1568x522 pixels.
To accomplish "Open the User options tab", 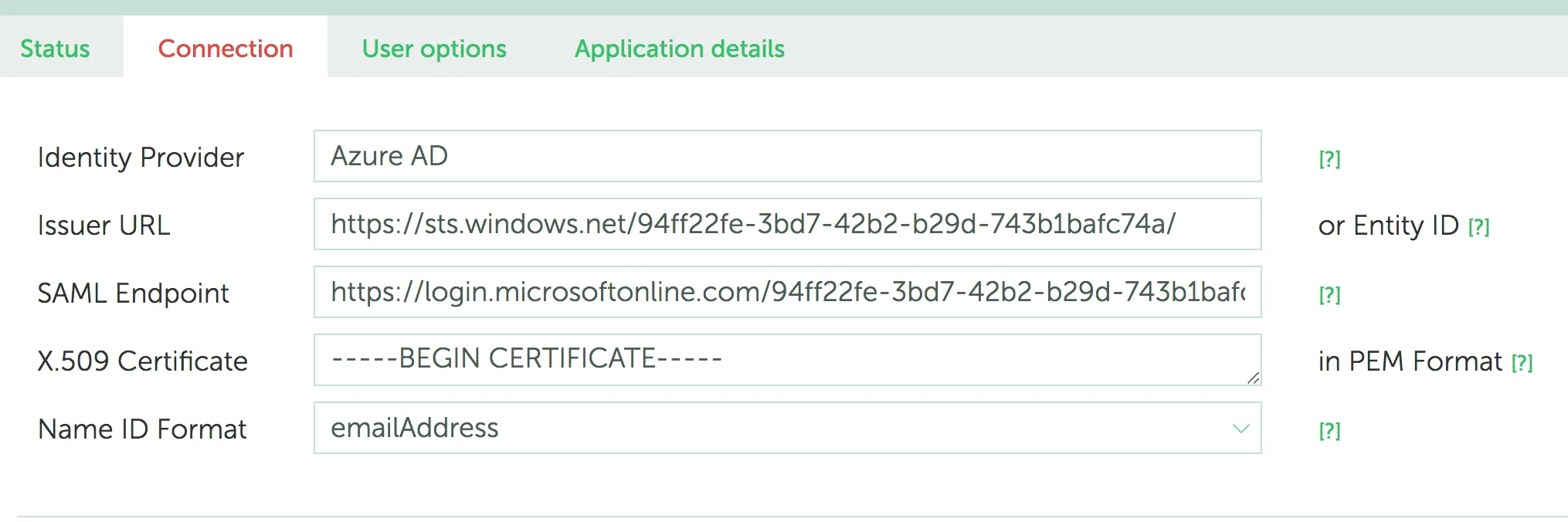I will coord(433,48).
